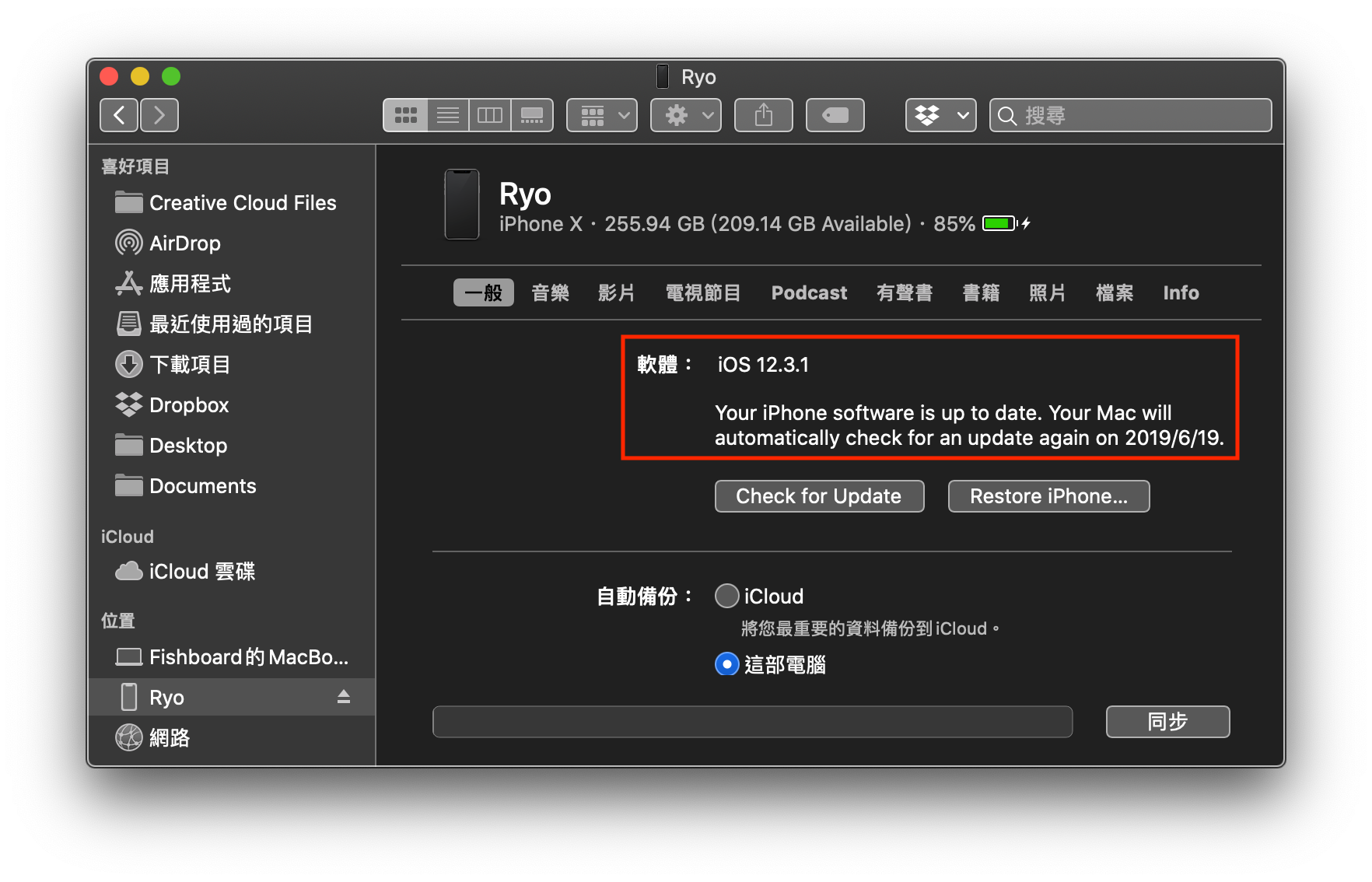Open Creative Cloud Files in sidebar
This screenshot has height=882, width=1372.
click(x=232, y=203)
